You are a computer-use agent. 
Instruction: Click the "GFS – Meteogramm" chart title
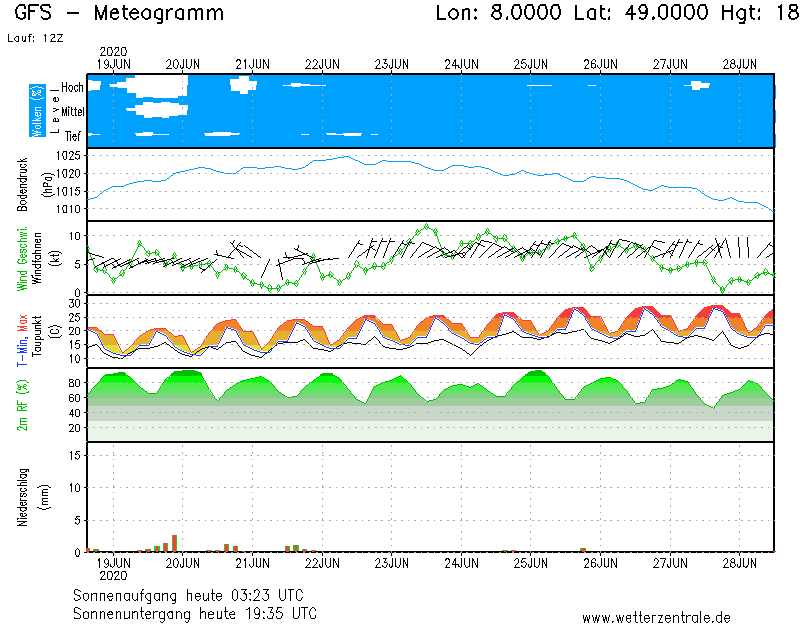click(x=119, y=14)
